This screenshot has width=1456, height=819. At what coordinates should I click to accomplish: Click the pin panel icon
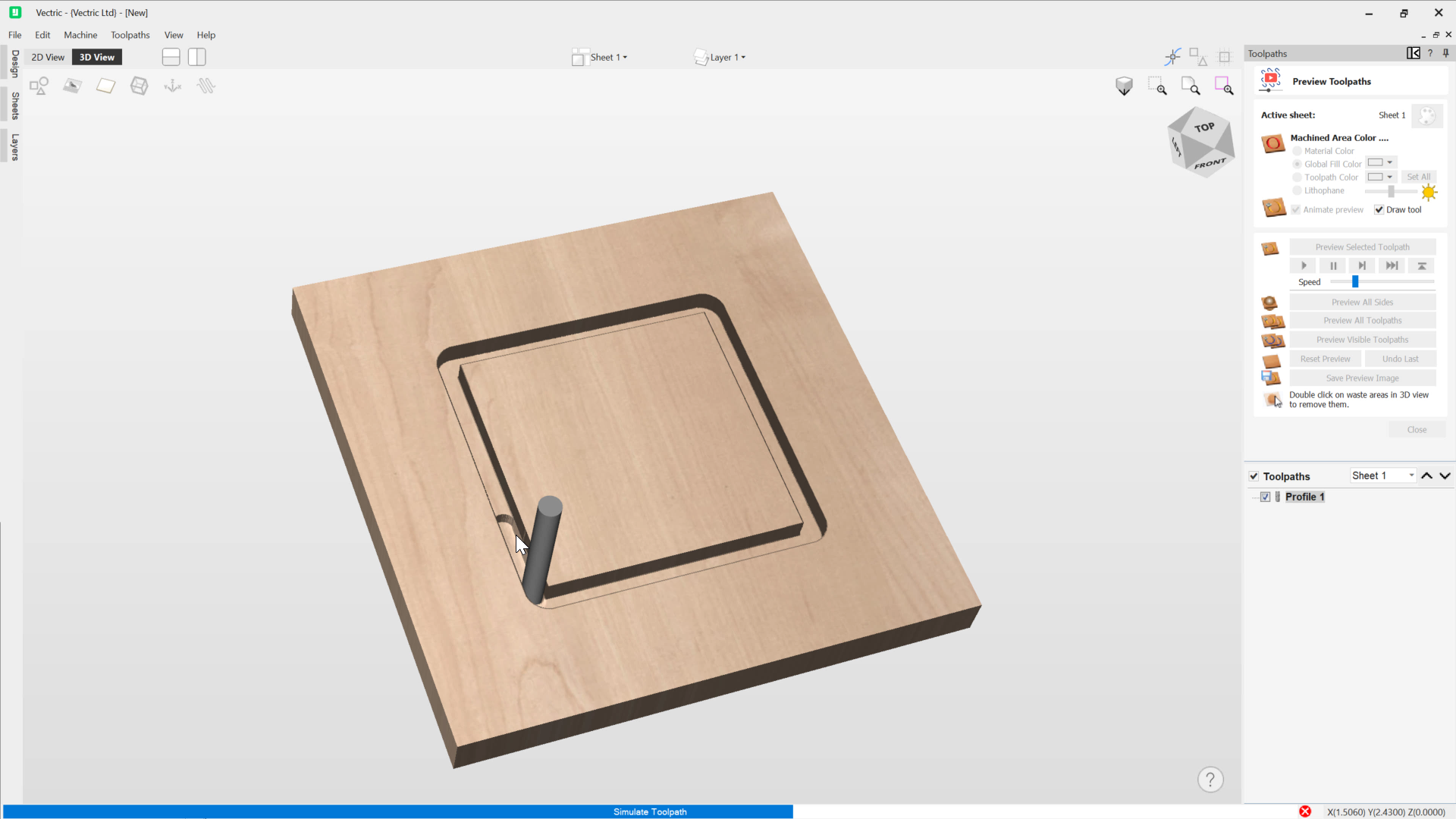tap(1446, 53)
